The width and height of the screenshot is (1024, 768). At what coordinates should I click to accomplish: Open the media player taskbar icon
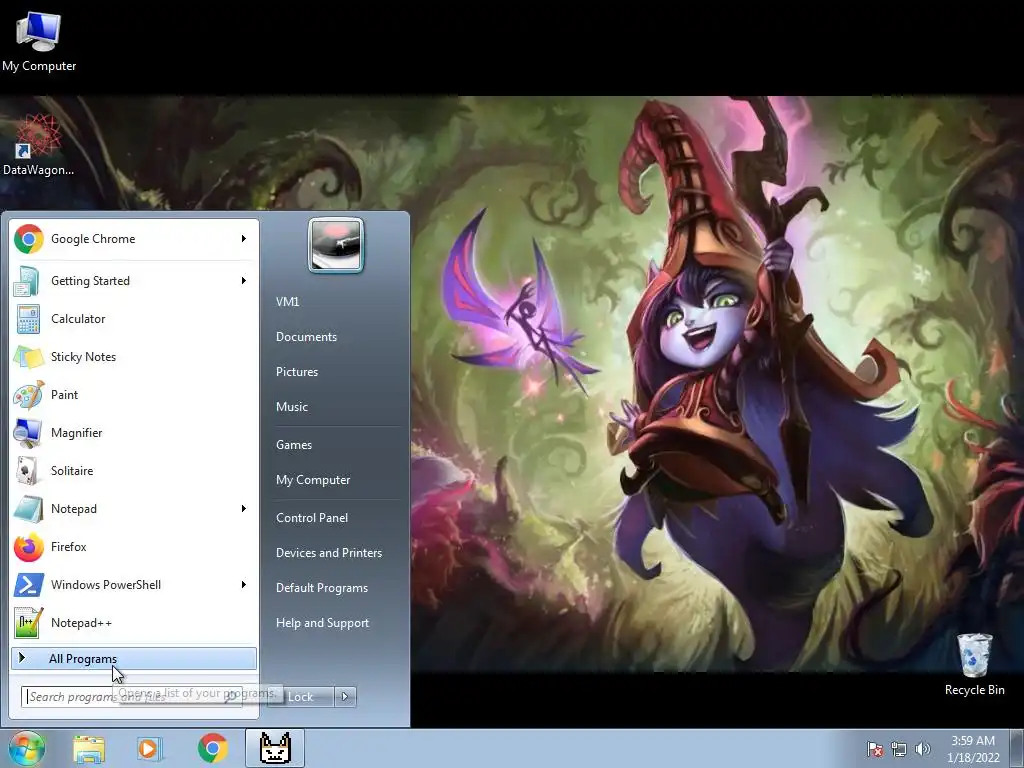click(x=150, y=749)
